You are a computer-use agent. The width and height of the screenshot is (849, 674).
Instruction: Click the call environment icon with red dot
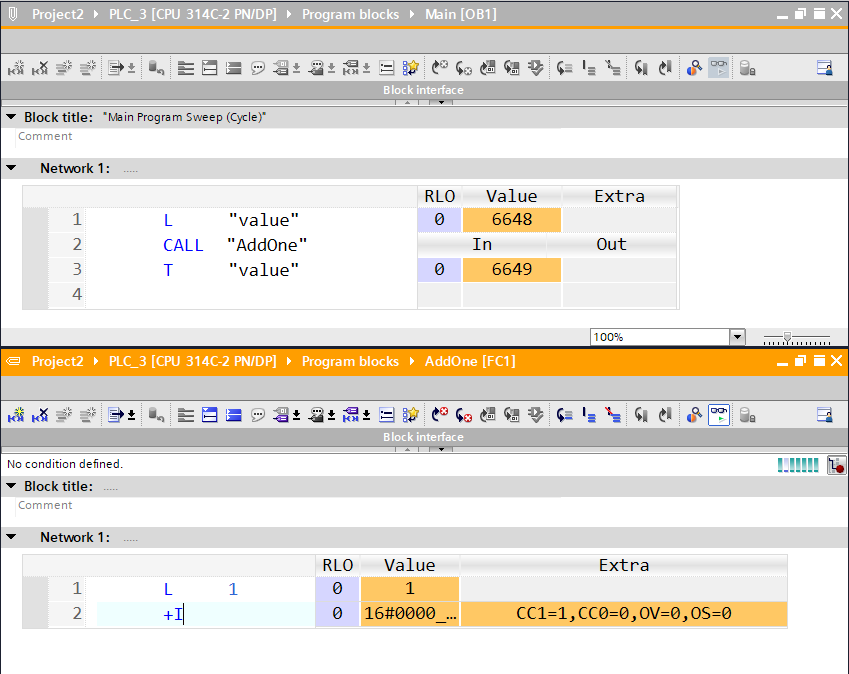[837, 465]
